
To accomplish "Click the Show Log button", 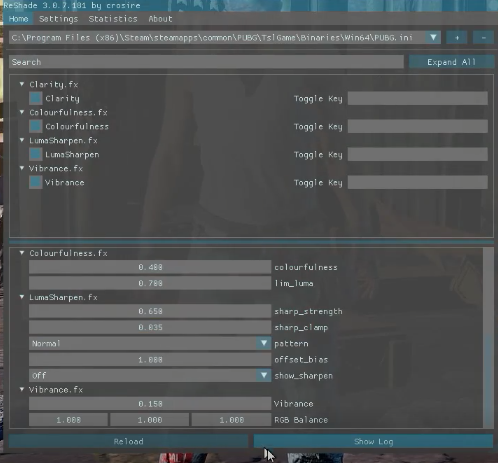I will click(x=373, y=441).
